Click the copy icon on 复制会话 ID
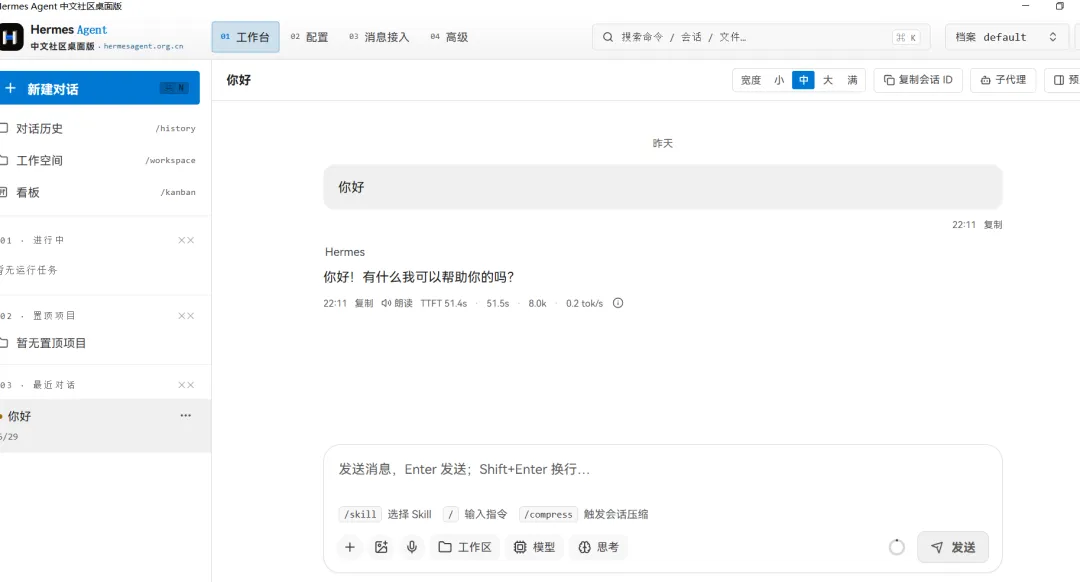 coord(889,80)
